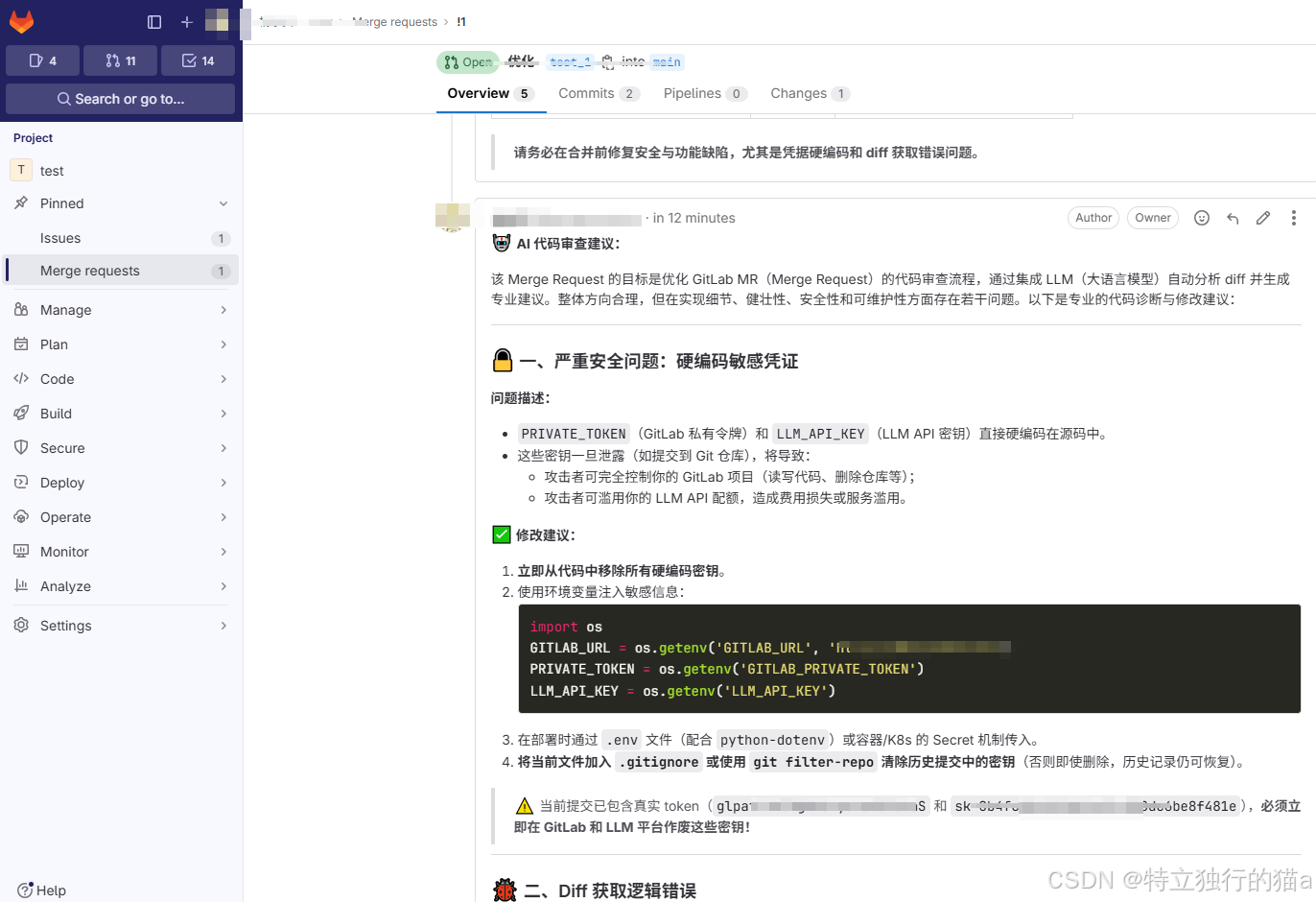Open the create new item plus icon
This screenshot has height=902, width=1316.
[x=186, y=21]
